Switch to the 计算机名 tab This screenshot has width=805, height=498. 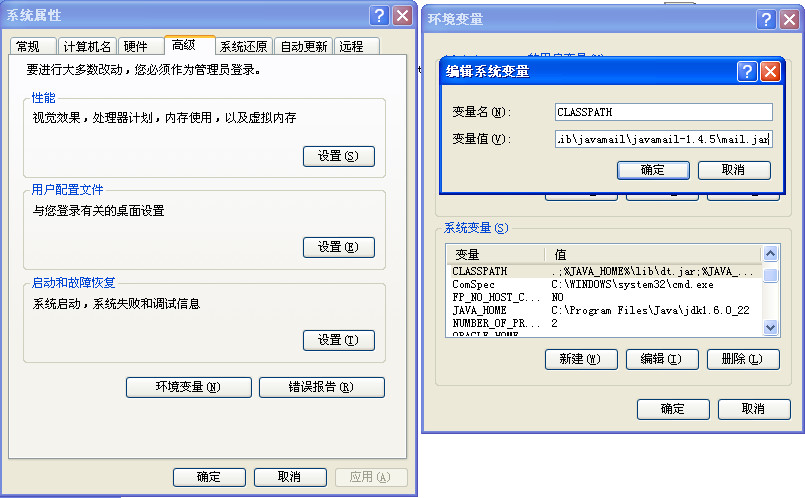click(x=87, y=46)
